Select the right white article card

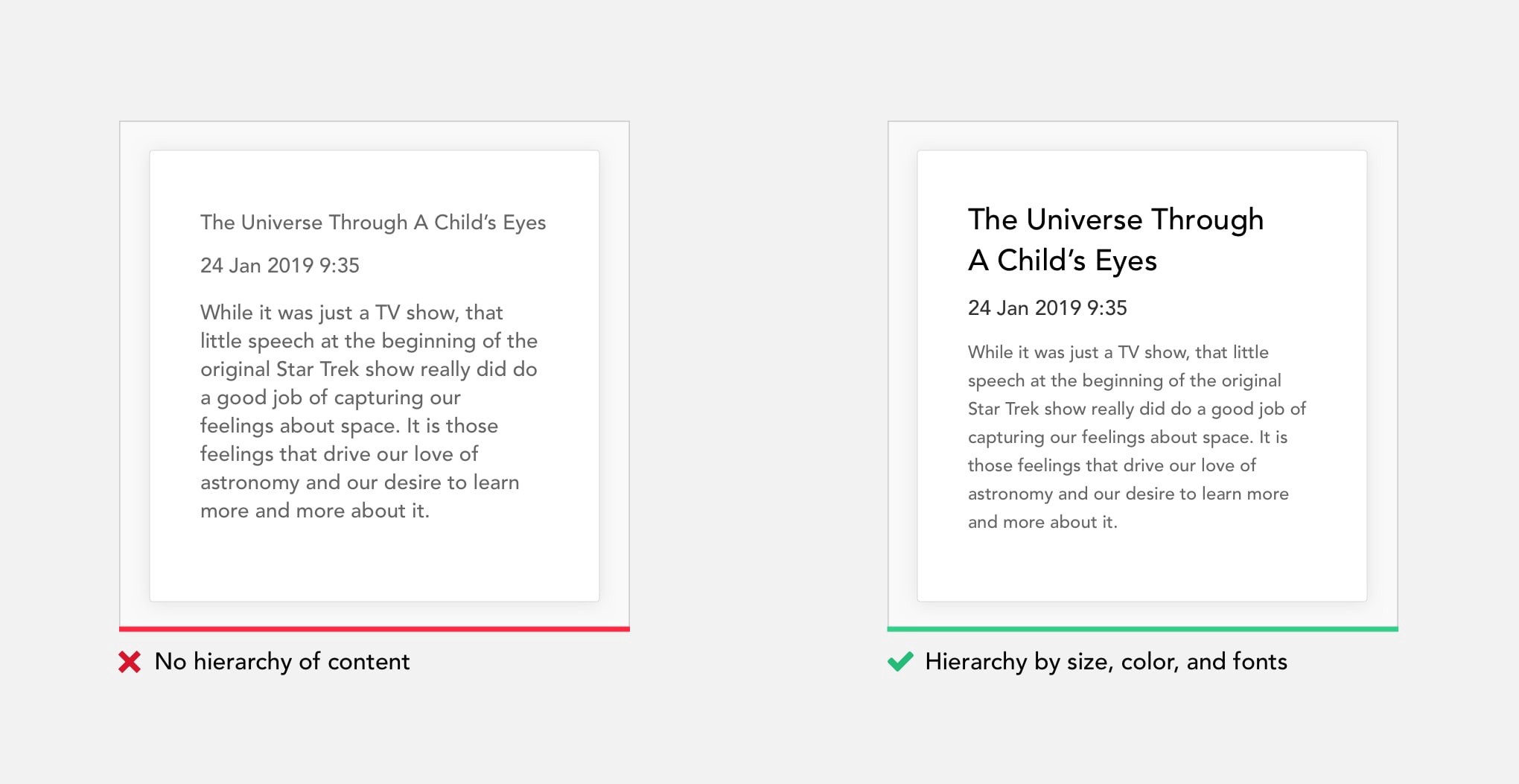tap(1142, 376)
